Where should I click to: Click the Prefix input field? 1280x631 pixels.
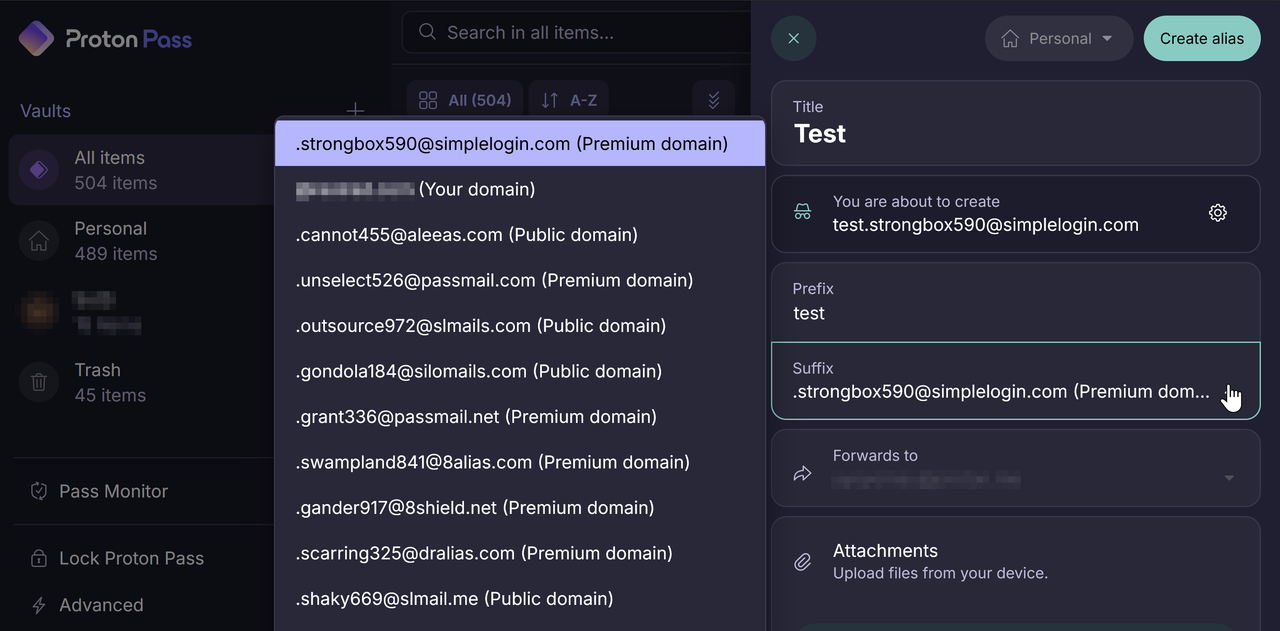[x=1015, y=313]
